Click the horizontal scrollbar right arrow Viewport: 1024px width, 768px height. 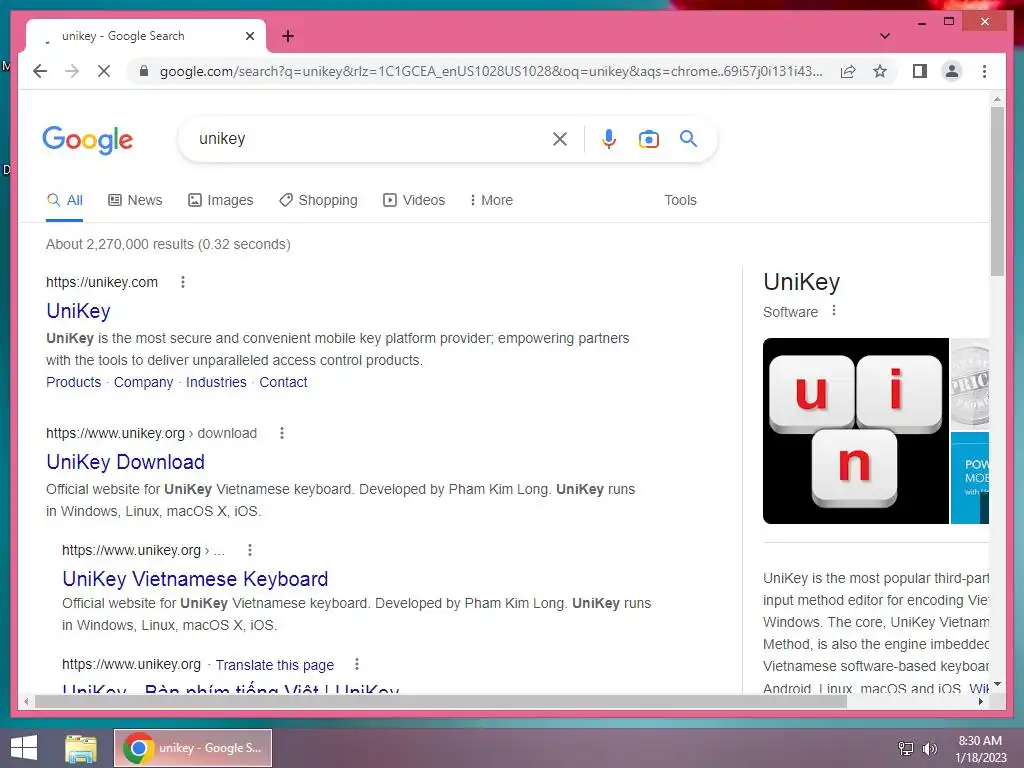tap(981, 702)
